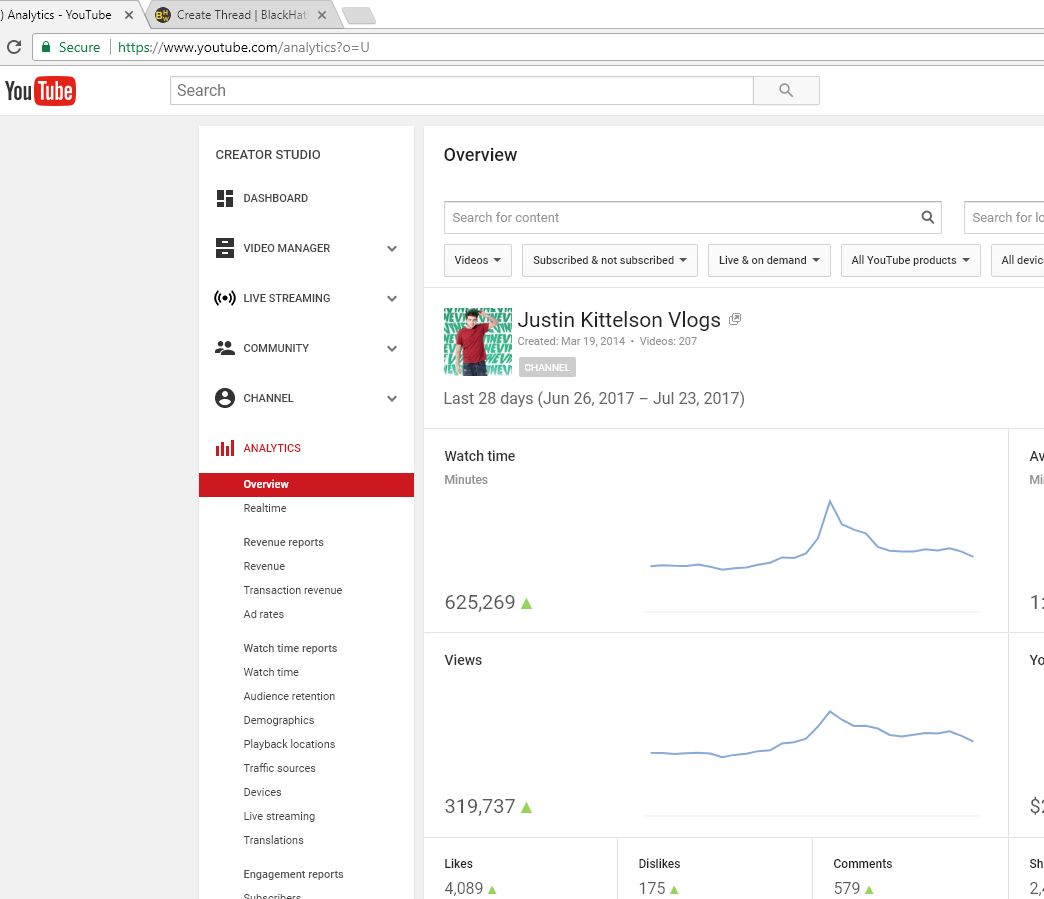Click the Analytics sidebar heading
This screenshot has height=899, width=1044.
point(272,448)
